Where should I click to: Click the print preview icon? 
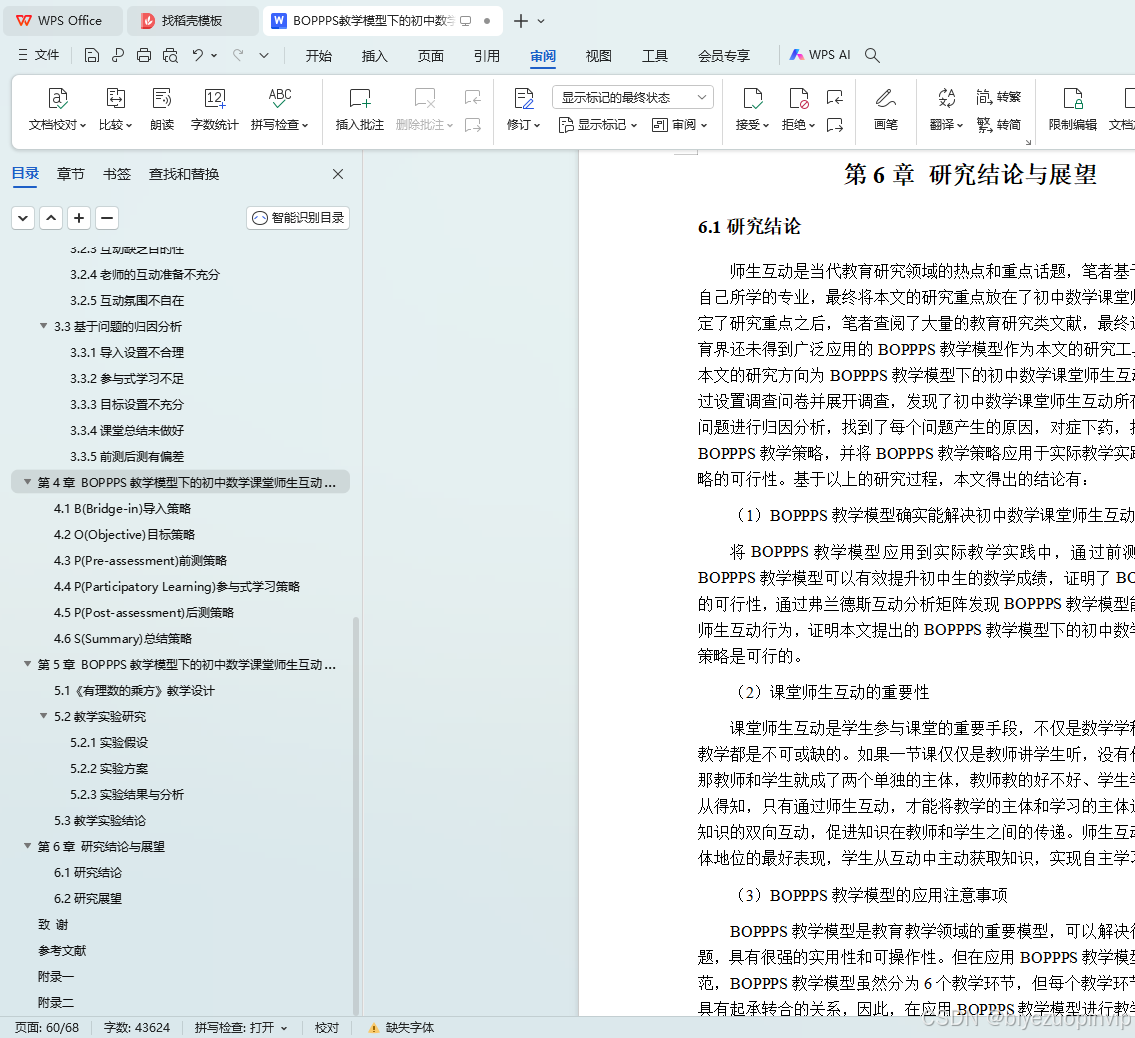(x=170, y=55)
